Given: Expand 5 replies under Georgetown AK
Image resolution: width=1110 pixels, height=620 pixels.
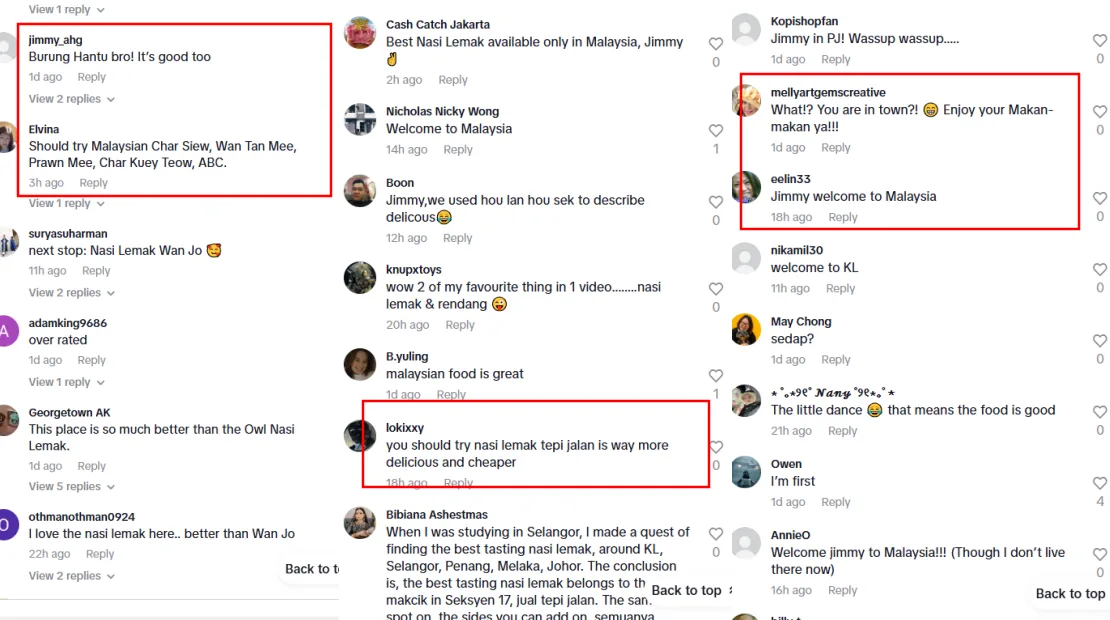Looking at the screenshot, I should point(71,486).
